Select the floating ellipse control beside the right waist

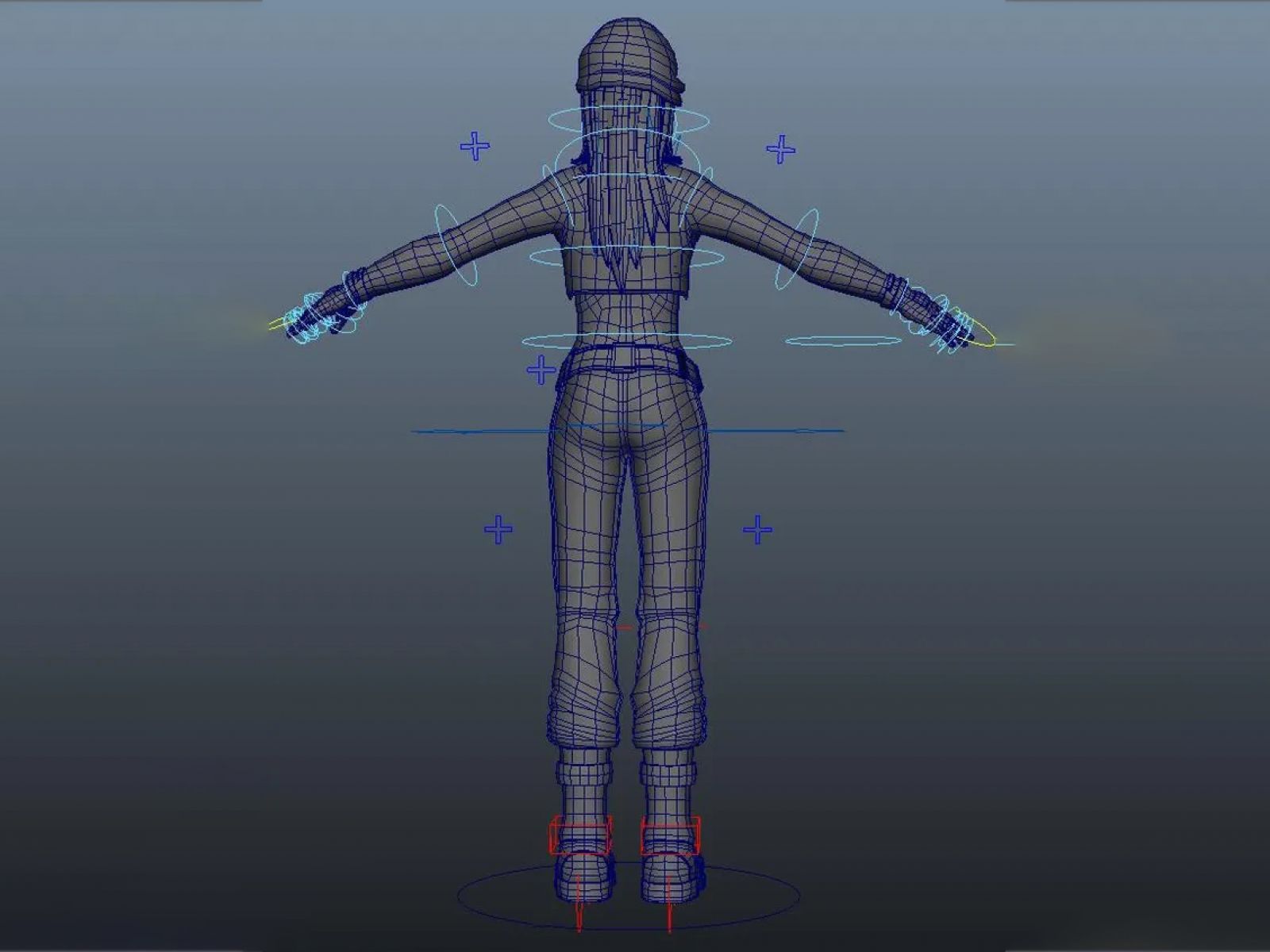click(x=843, y=341)
